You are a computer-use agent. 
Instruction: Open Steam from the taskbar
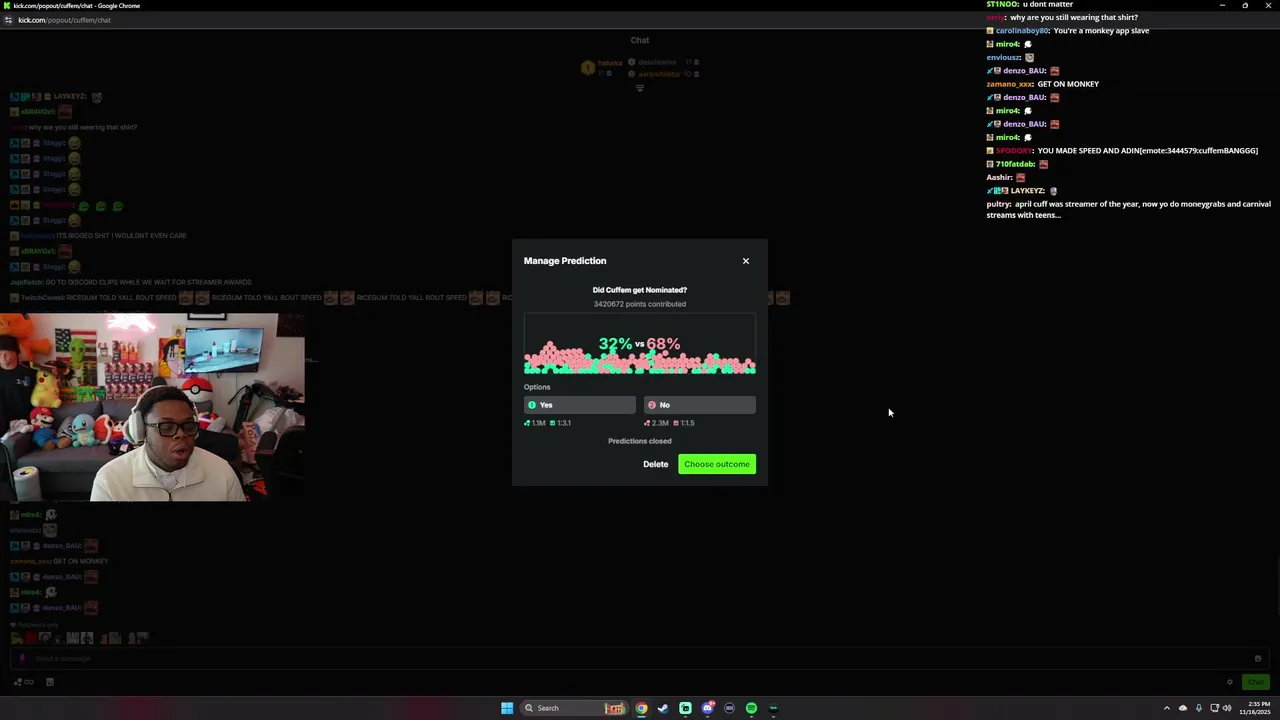tap(663, 708)
